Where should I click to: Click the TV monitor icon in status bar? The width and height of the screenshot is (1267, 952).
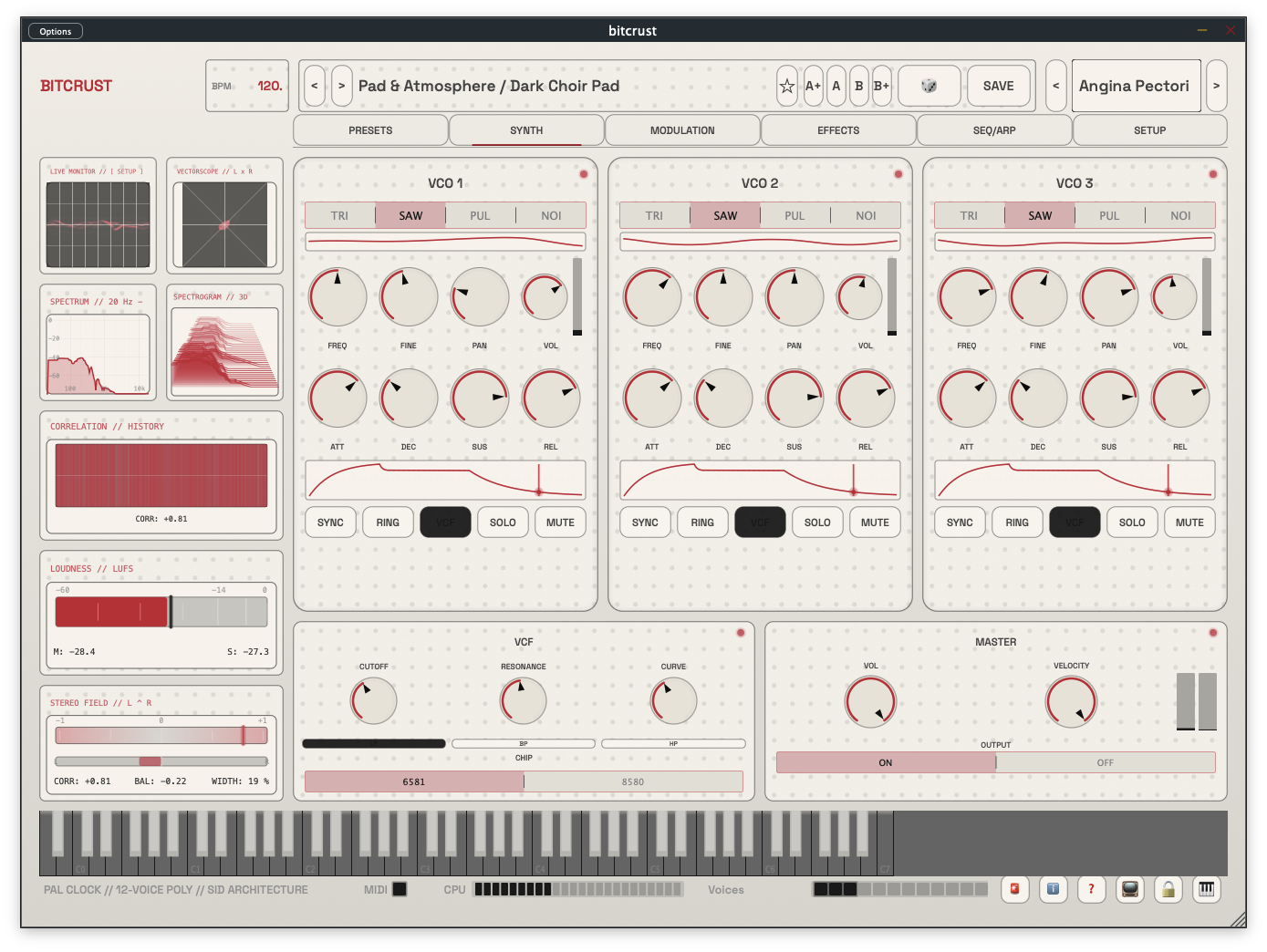(1130, 889)
